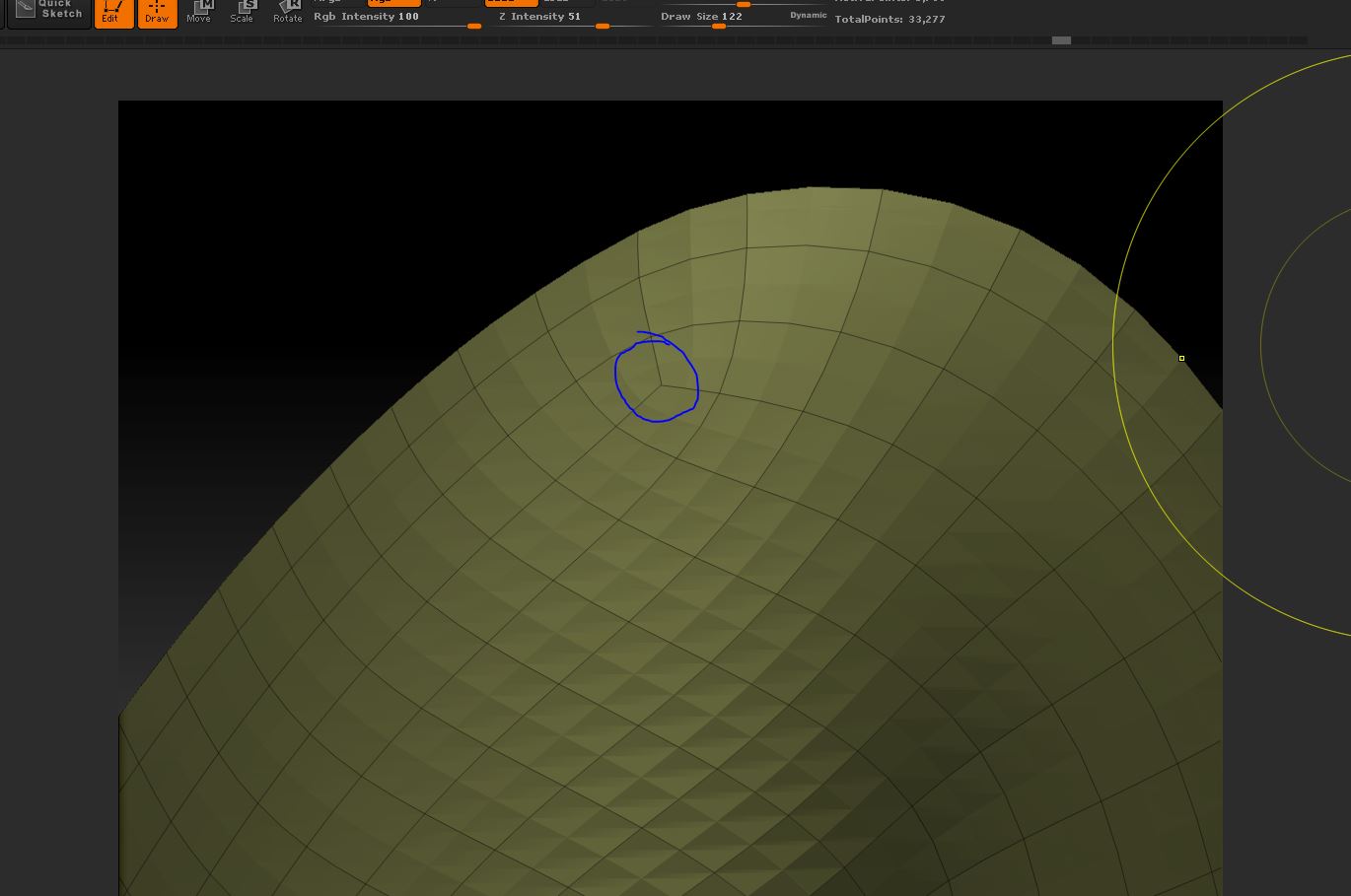Toggle Edit mode button

[x=114, y=13]
